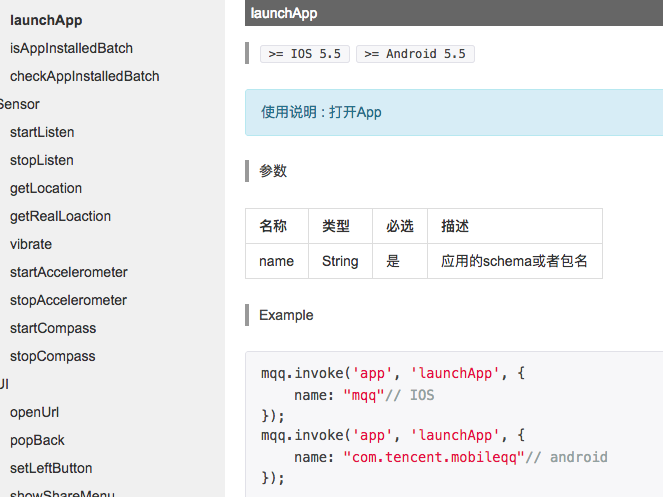Open the startListen API page
The width and height of the screenshot is (663, 497).
point(42,132)
